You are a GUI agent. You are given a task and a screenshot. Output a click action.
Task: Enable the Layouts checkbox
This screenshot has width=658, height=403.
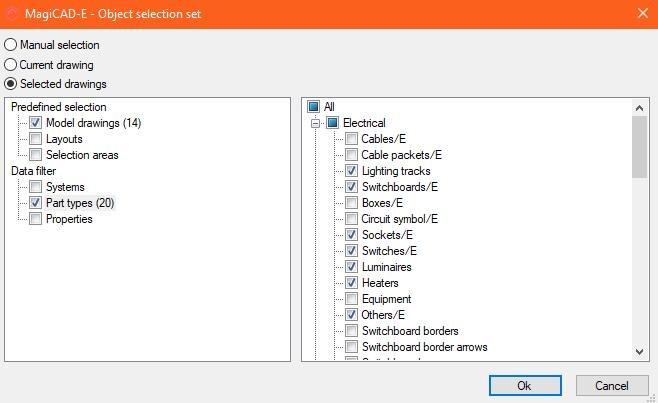36,139
